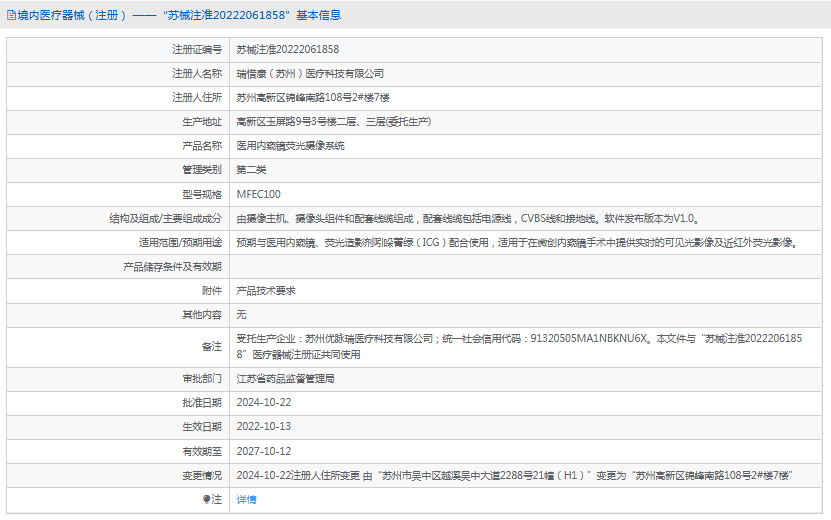Select the page title 境内医疗器械（注册）基本信息
This screenshot has height=520, width=831.
pos(179,15)
